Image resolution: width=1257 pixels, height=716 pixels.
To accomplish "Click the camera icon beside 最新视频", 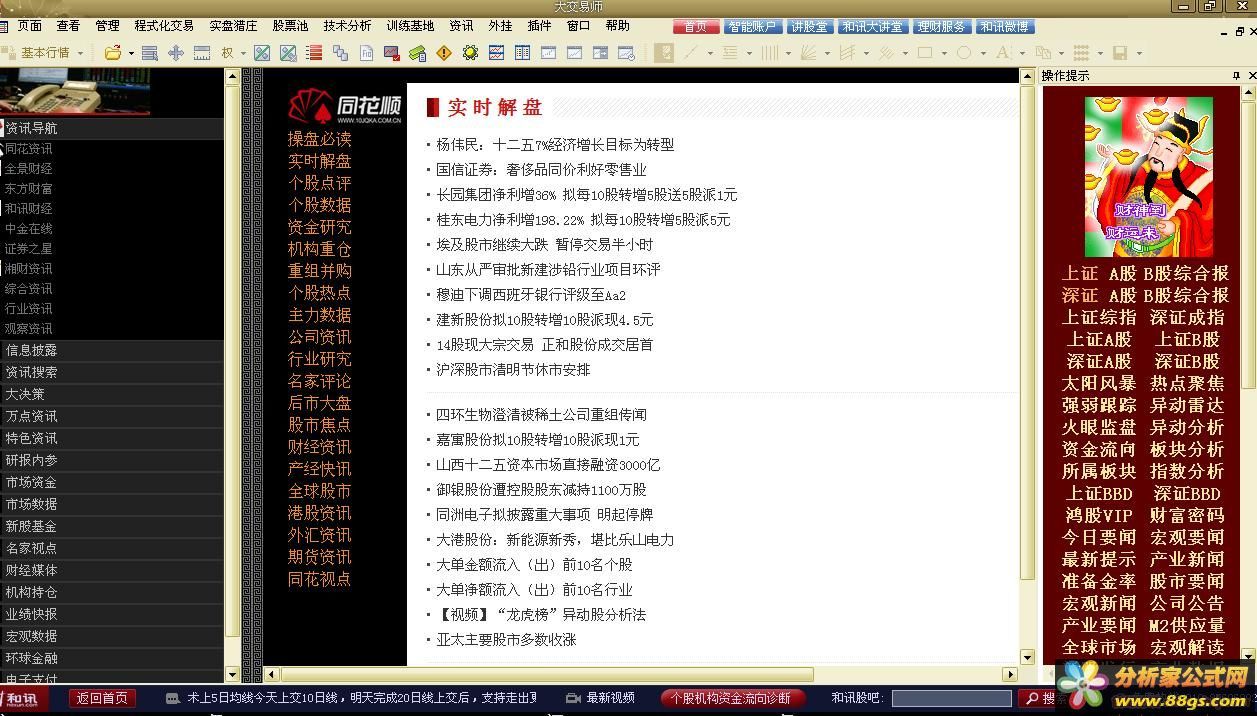I will (573, 698).
